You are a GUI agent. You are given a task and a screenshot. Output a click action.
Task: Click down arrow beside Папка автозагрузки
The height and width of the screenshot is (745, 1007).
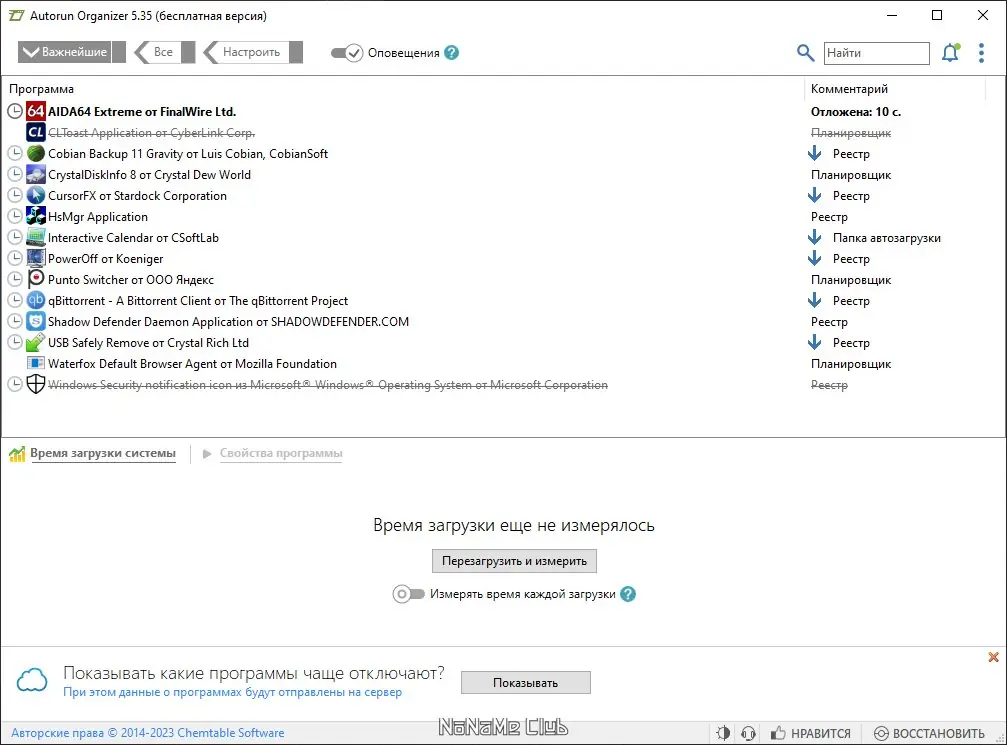coord(814,237)
